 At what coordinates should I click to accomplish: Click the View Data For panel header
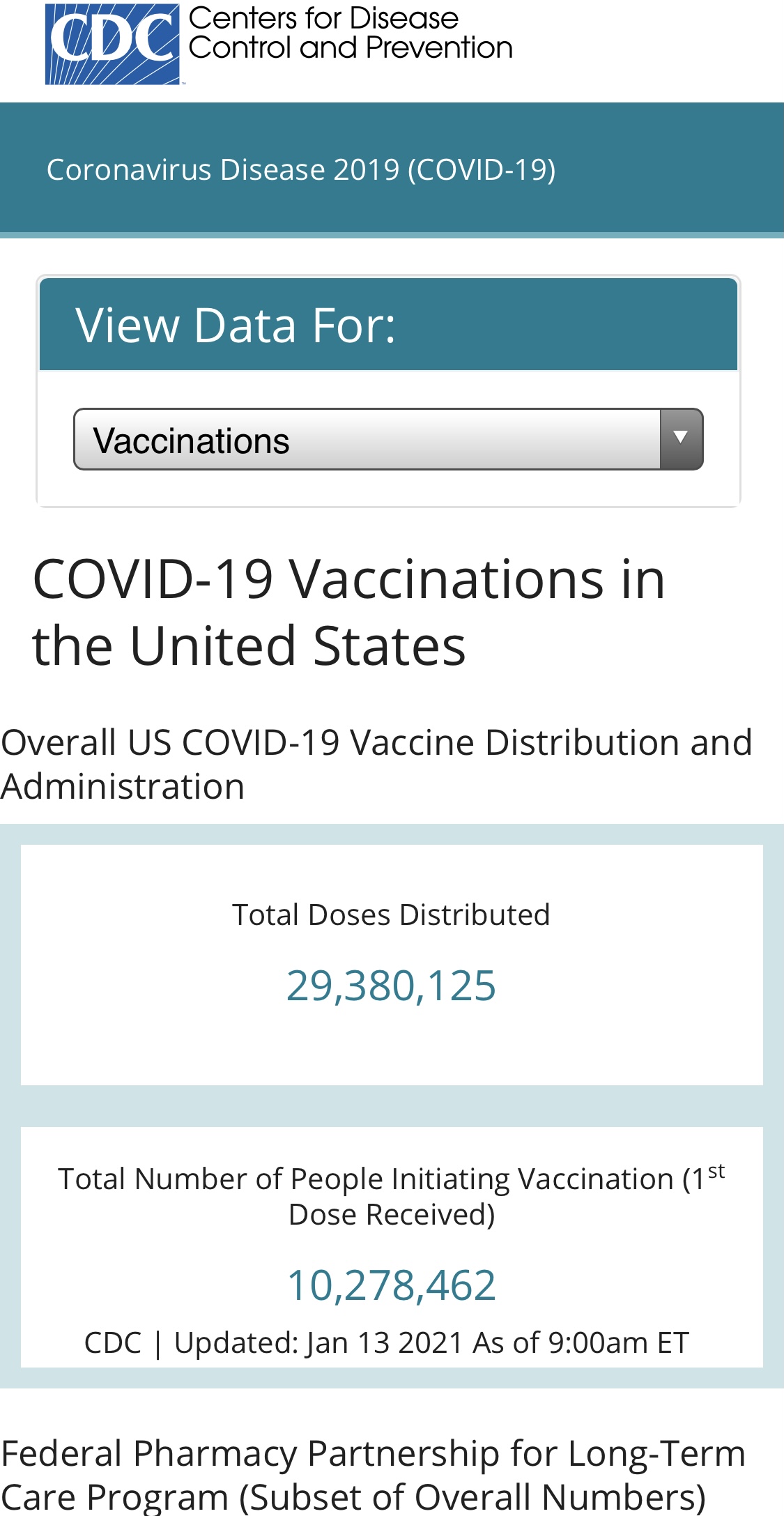388,325
